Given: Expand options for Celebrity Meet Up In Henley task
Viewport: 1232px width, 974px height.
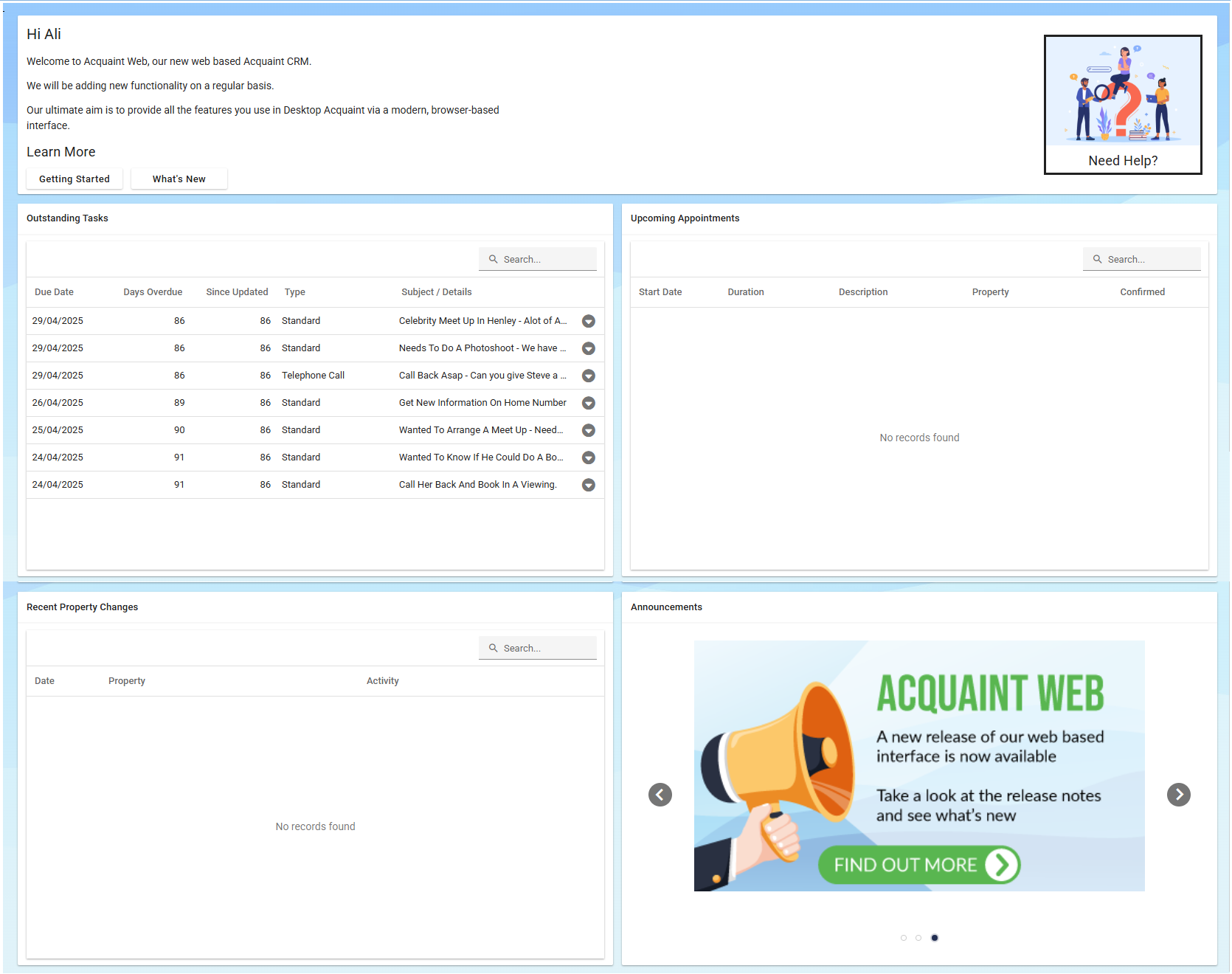Looking at the screenshot, I should click(x=589, y=321).
